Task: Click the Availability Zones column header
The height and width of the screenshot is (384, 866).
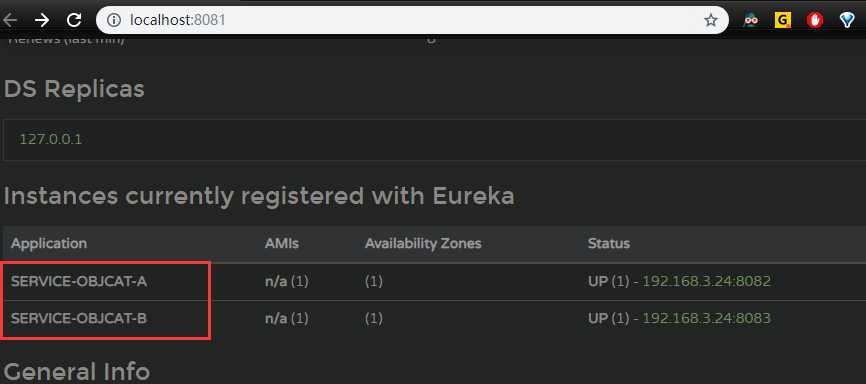Action: (423, 243)
